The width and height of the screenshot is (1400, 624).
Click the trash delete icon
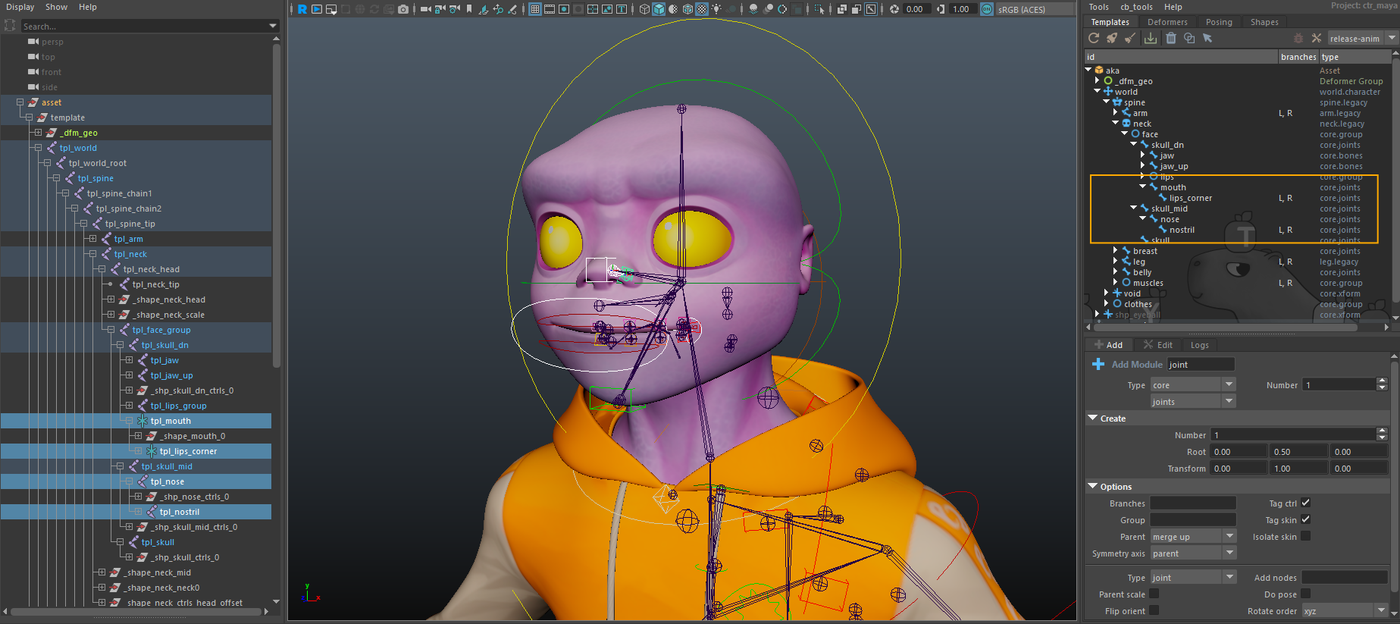(1170, 38)
